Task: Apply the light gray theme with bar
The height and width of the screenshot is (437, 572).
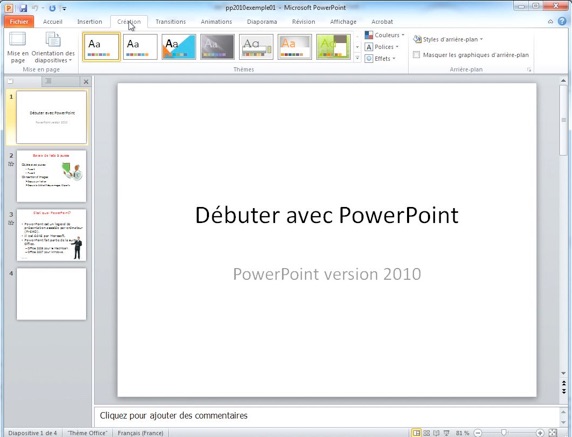Action: [256, 47]
